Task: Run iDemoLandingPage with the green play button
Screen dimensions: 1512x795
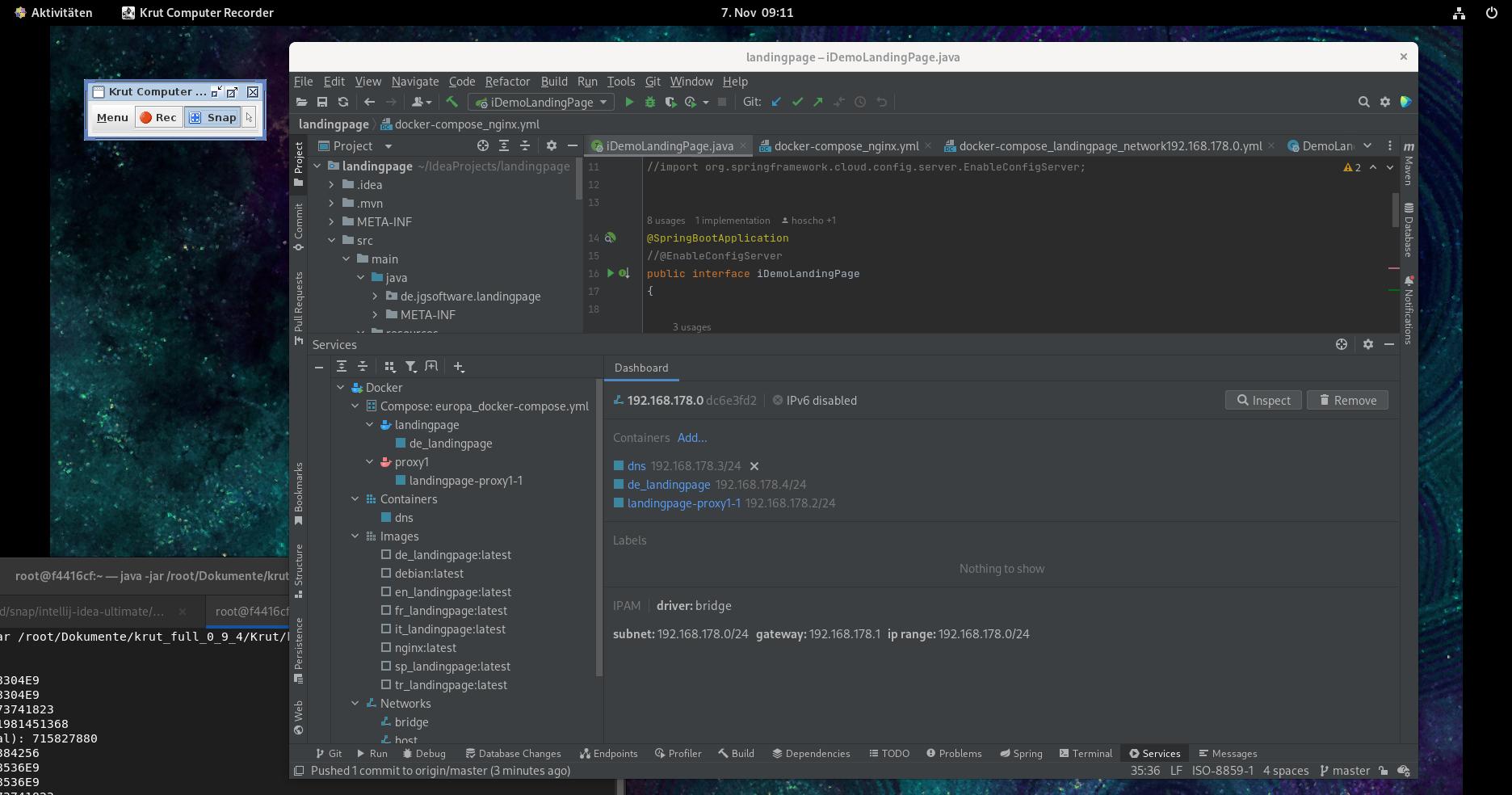Action: [629, 102]
